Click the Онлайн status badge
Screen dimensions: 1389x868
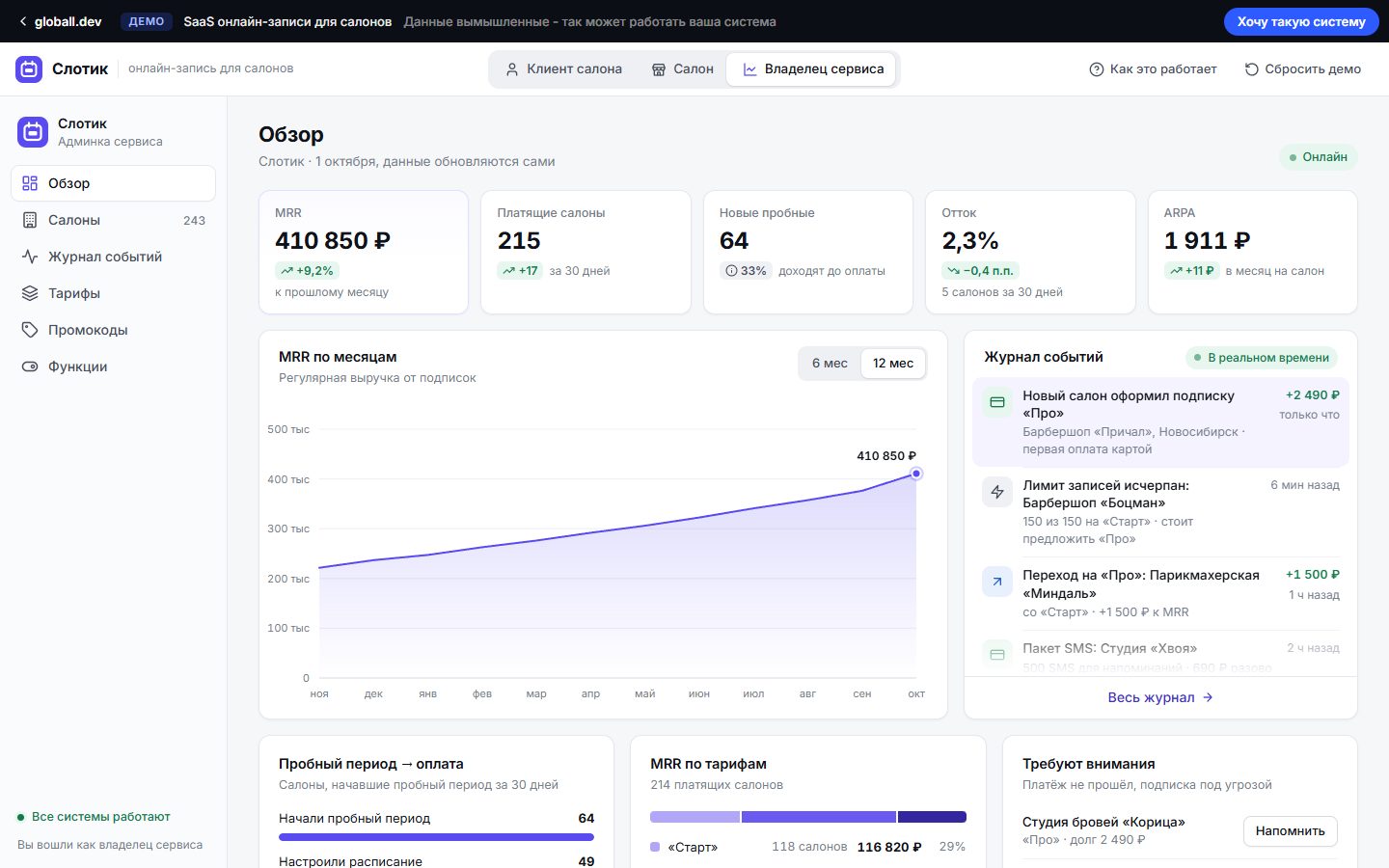click(1318, 157)
